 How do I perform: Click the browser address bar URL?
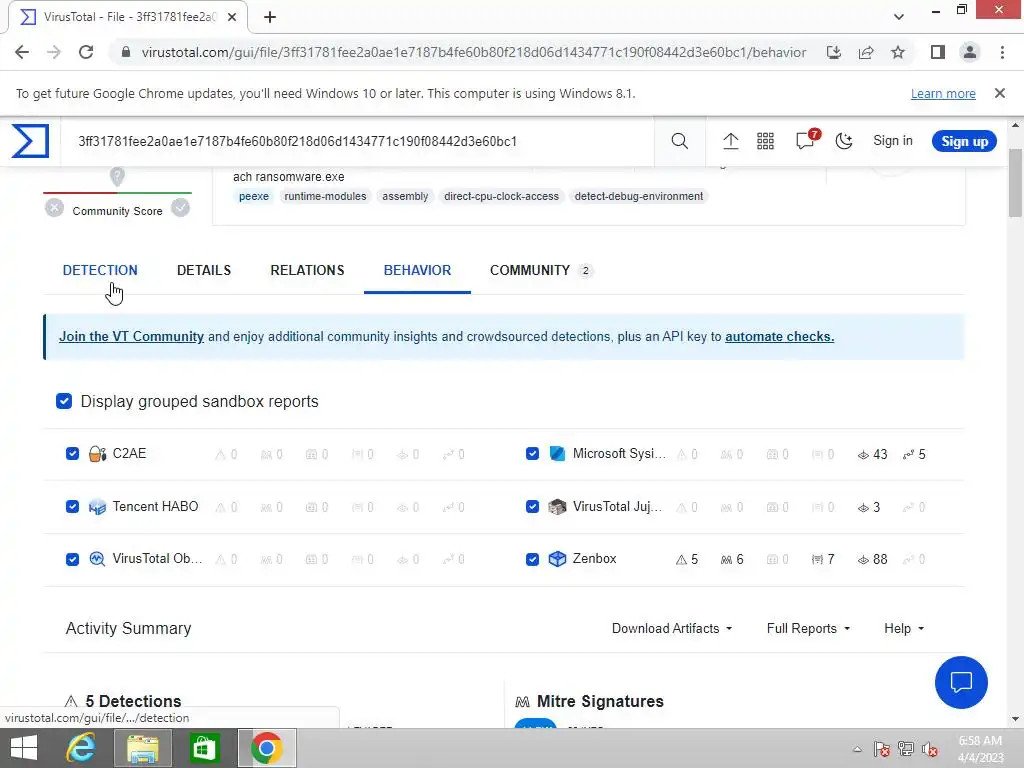[473, 52]
